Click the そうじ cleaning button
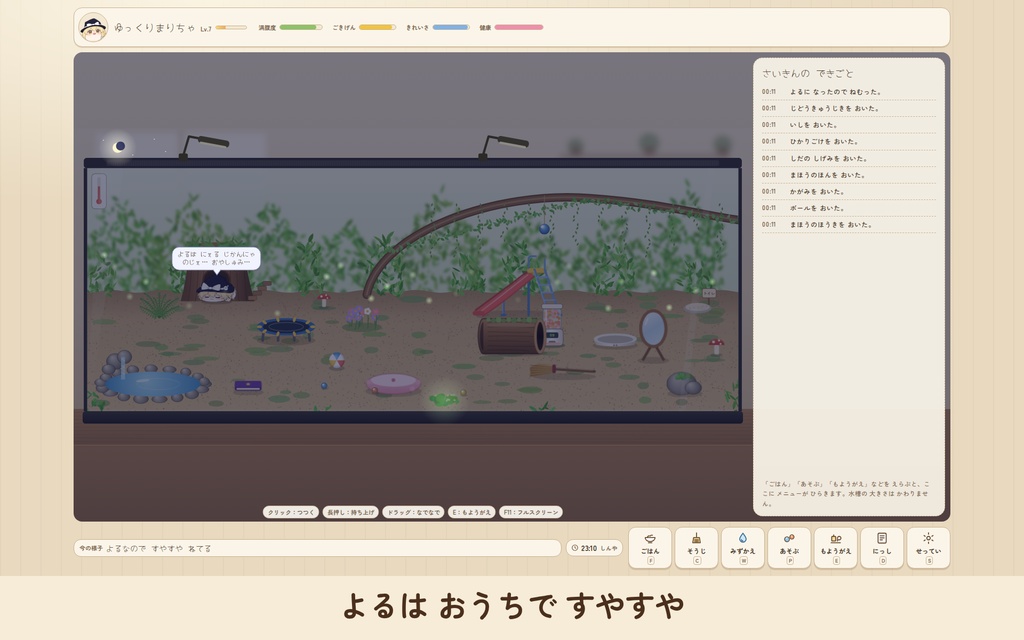The image size is (1024, 640). [696, 548]
